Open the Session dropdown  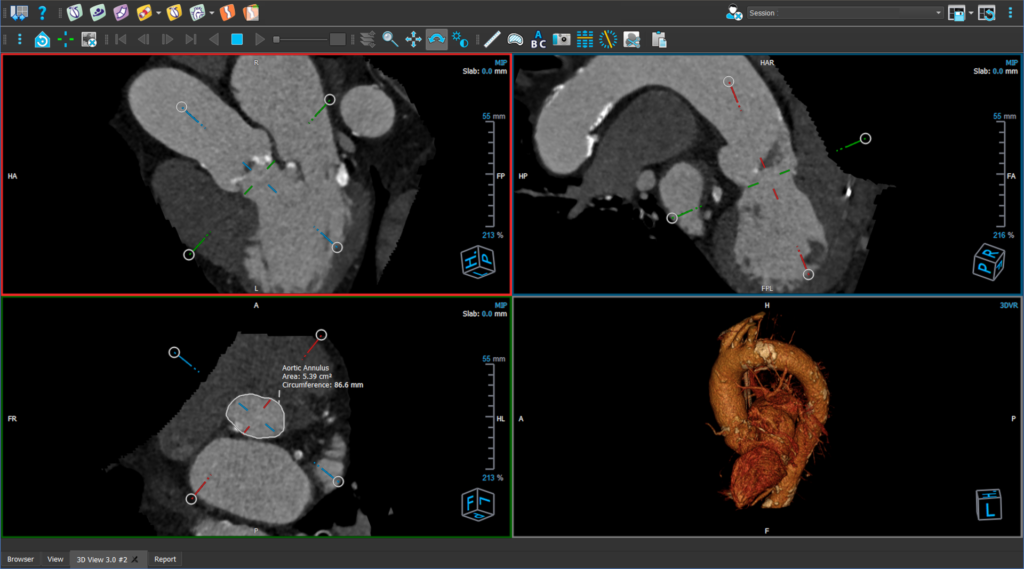tap(845, 13)
